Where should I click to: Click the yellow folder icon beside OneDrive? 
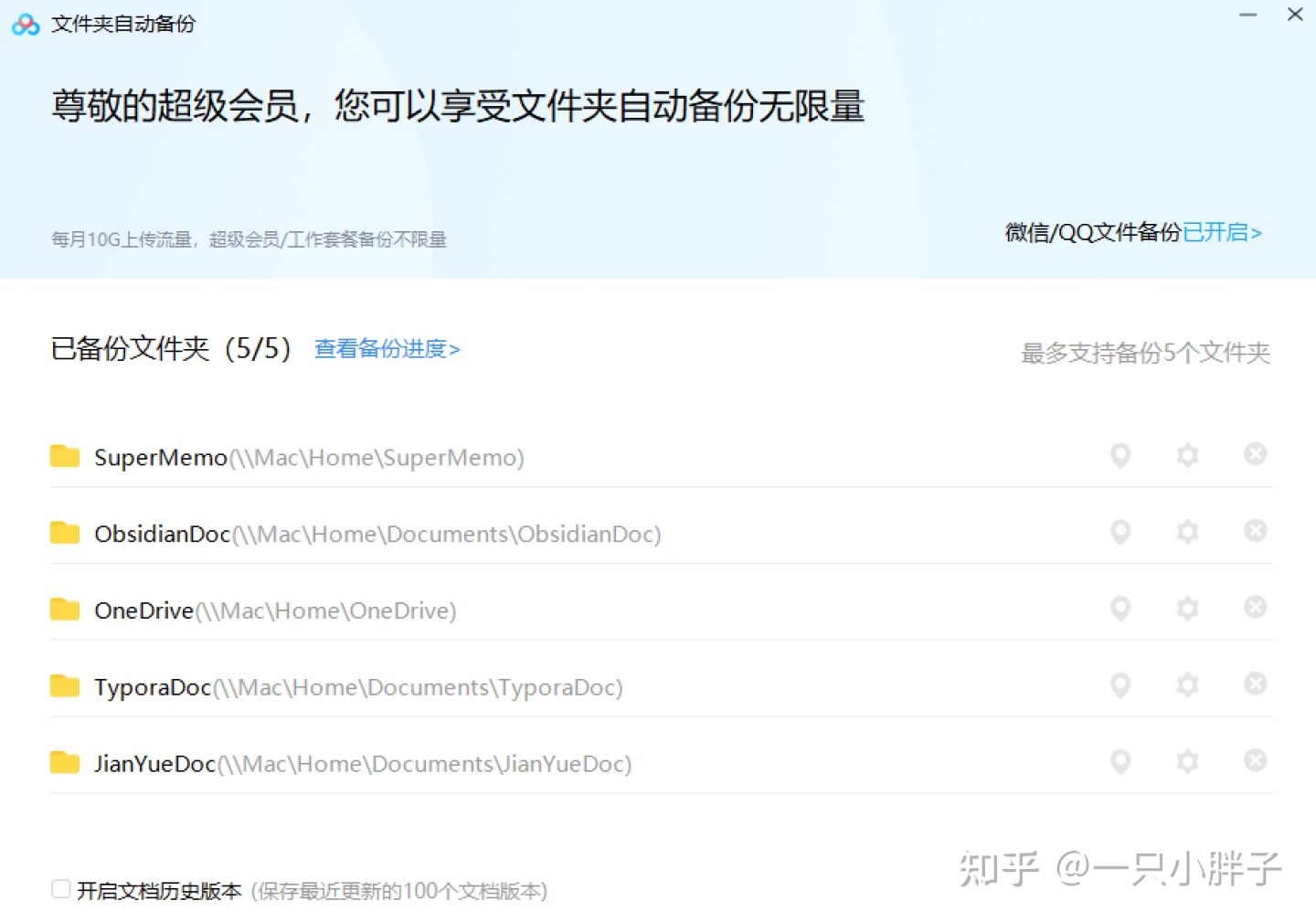64,609
